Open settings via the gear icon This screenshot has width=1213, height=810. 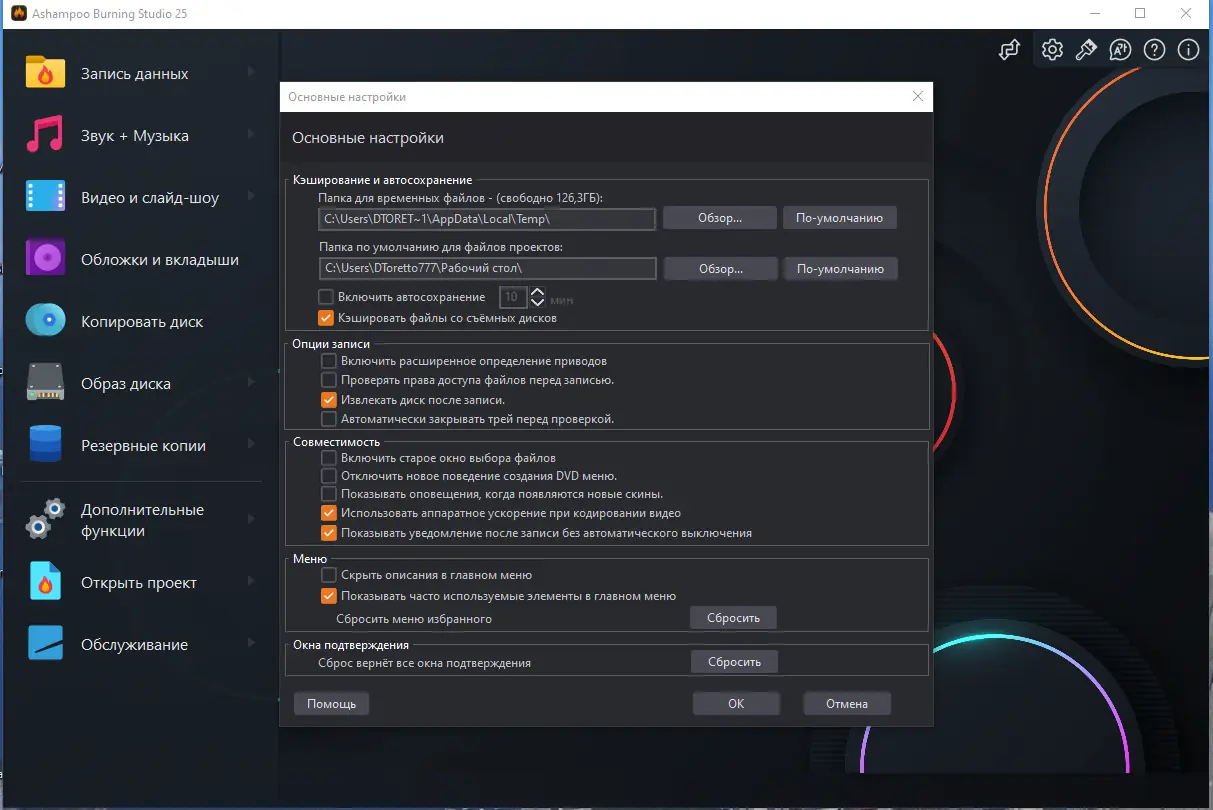click(1052, 50)
